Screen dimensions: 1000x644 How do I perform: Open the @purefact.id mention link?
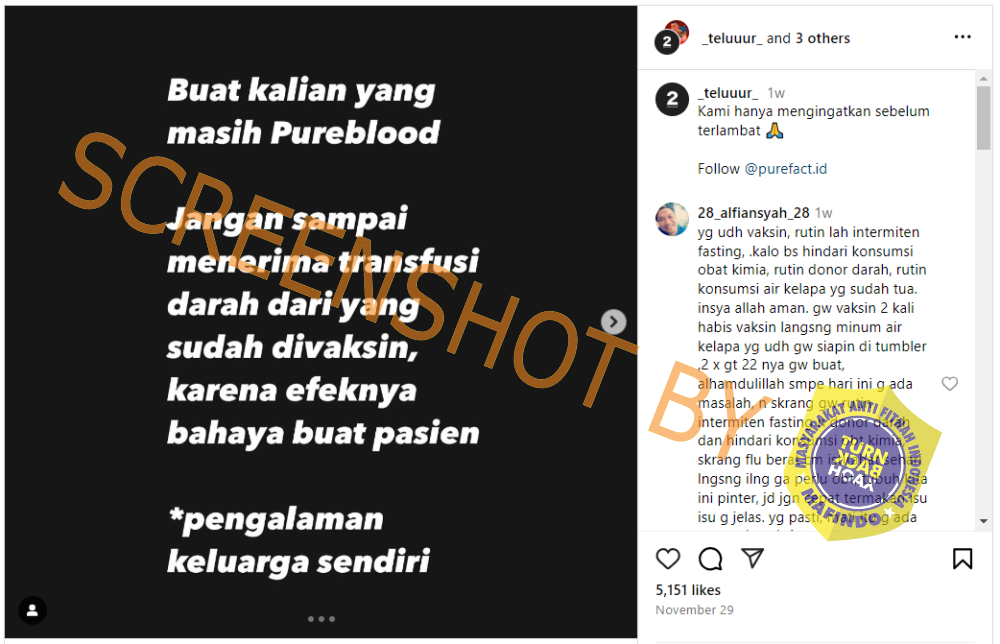786,169
